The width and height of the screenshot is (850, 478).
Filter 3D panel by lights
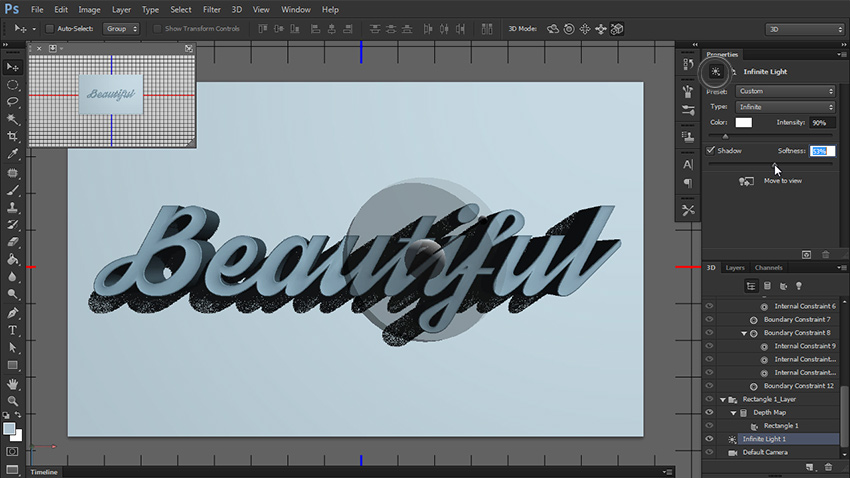point(799,286)
